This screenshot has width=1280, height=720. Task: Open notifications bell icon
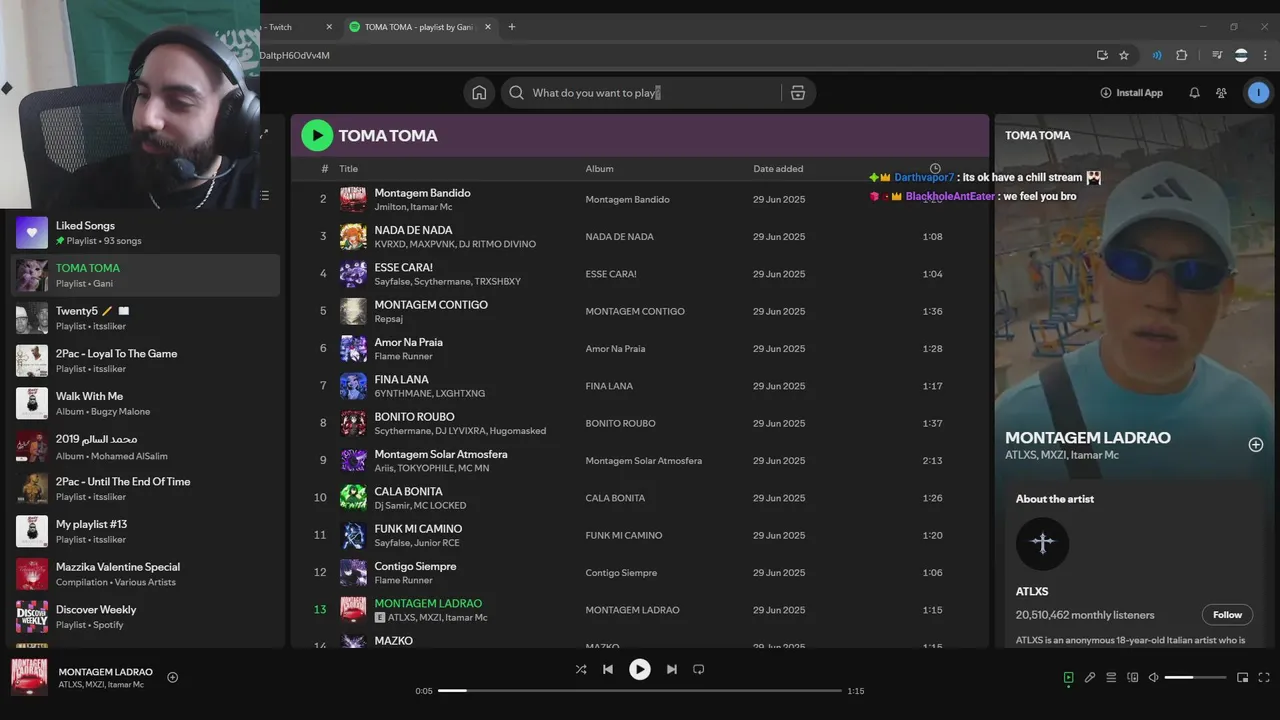1194,93
